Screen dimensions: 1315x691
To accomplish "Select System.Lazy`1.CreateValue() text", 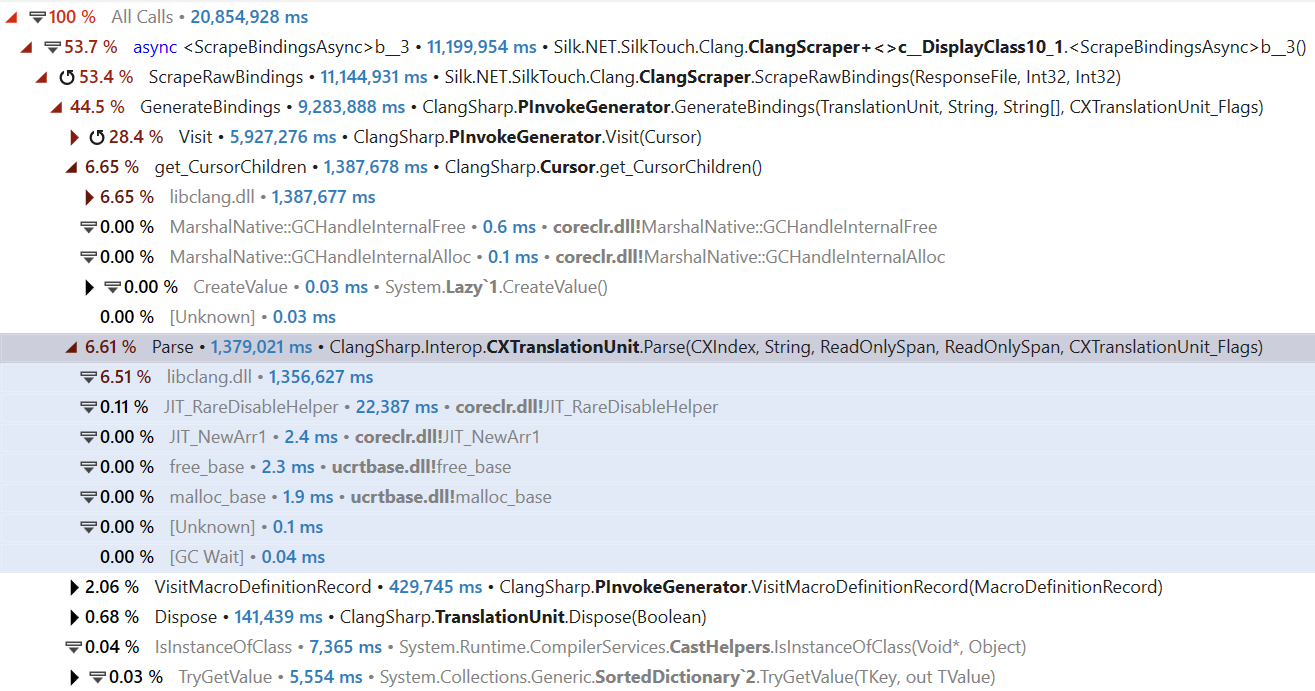I will 494,287.
